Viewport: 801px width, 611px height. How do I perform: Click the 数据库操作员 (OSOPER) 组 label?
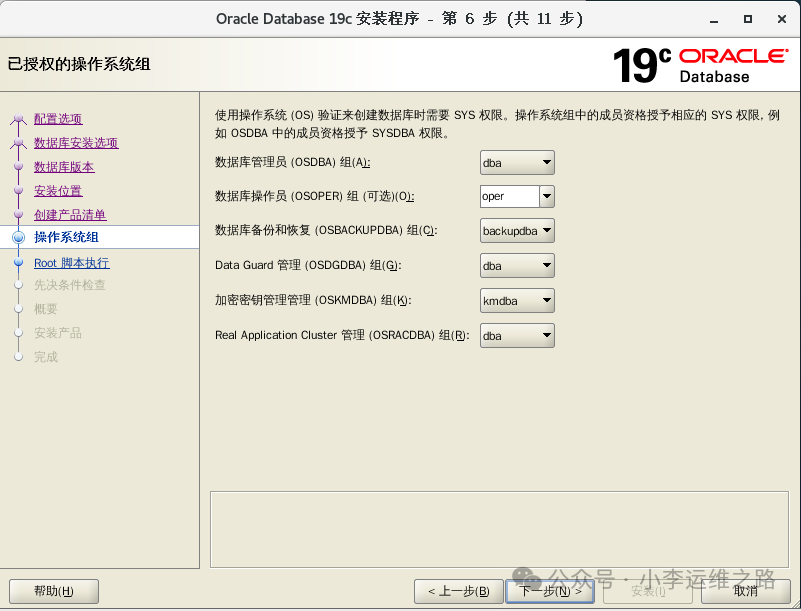pyautogui.click(x=315, y=196)
